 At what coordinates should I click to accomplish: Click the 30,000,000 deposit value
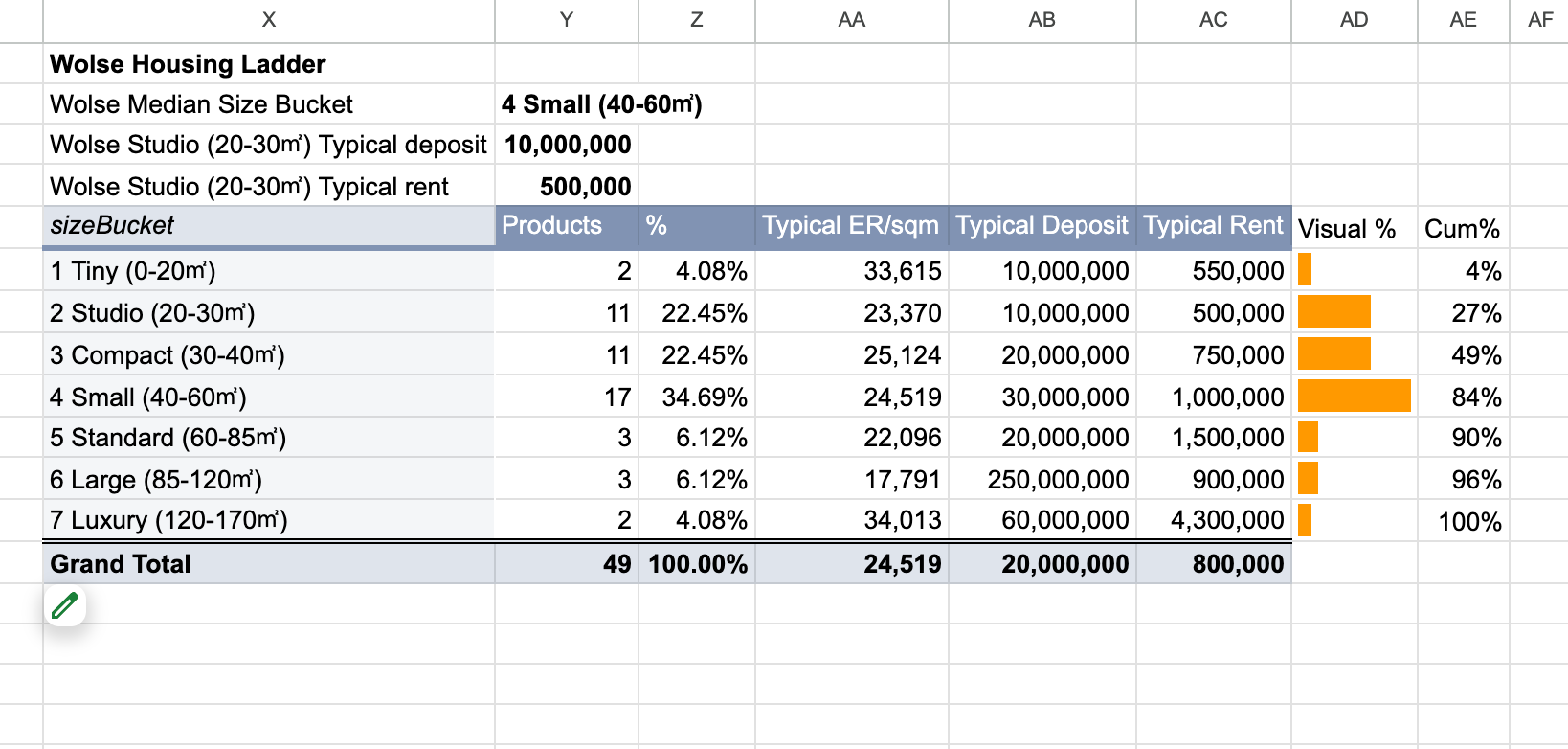pos(1042,397)
